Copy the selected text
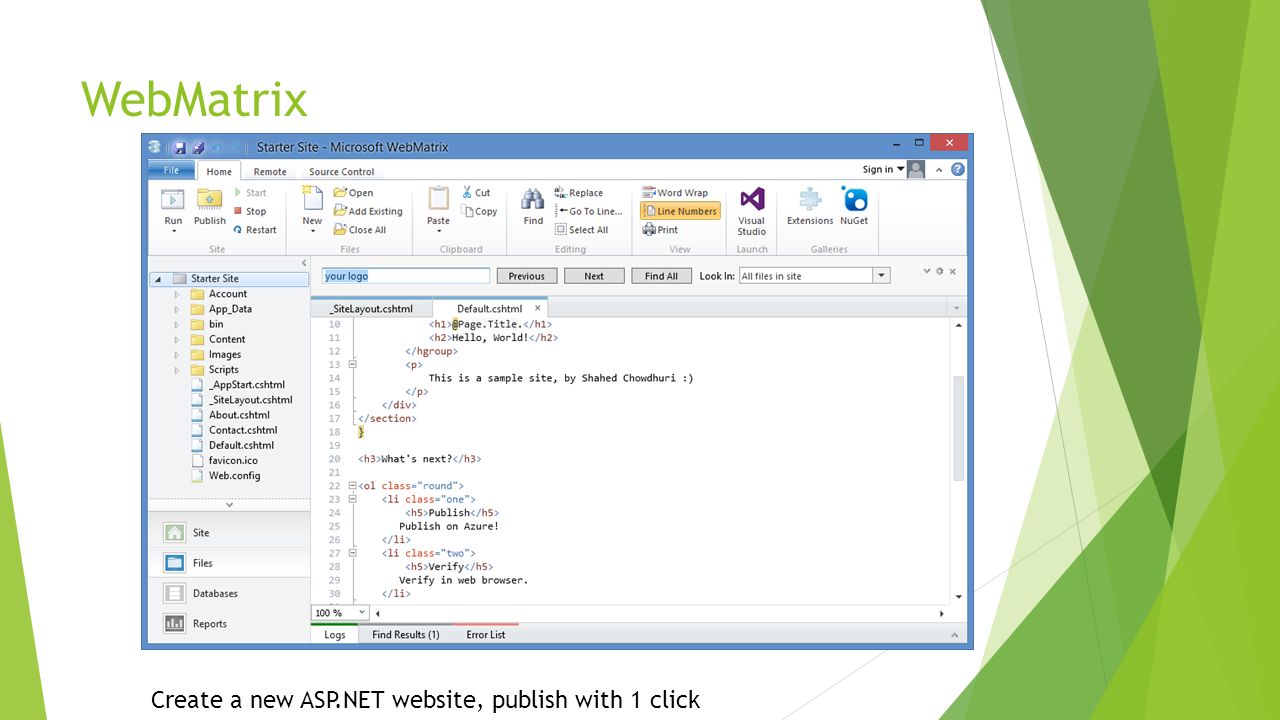This screenshot has height=720, width=1280. 479,211
